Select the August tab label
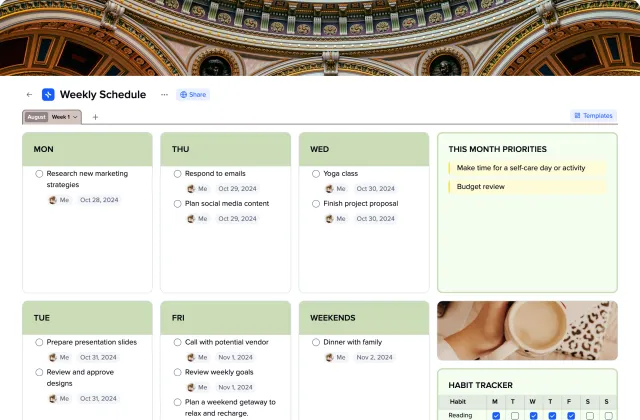This screenshot has height=420, width=640. [x=36, y=117]
